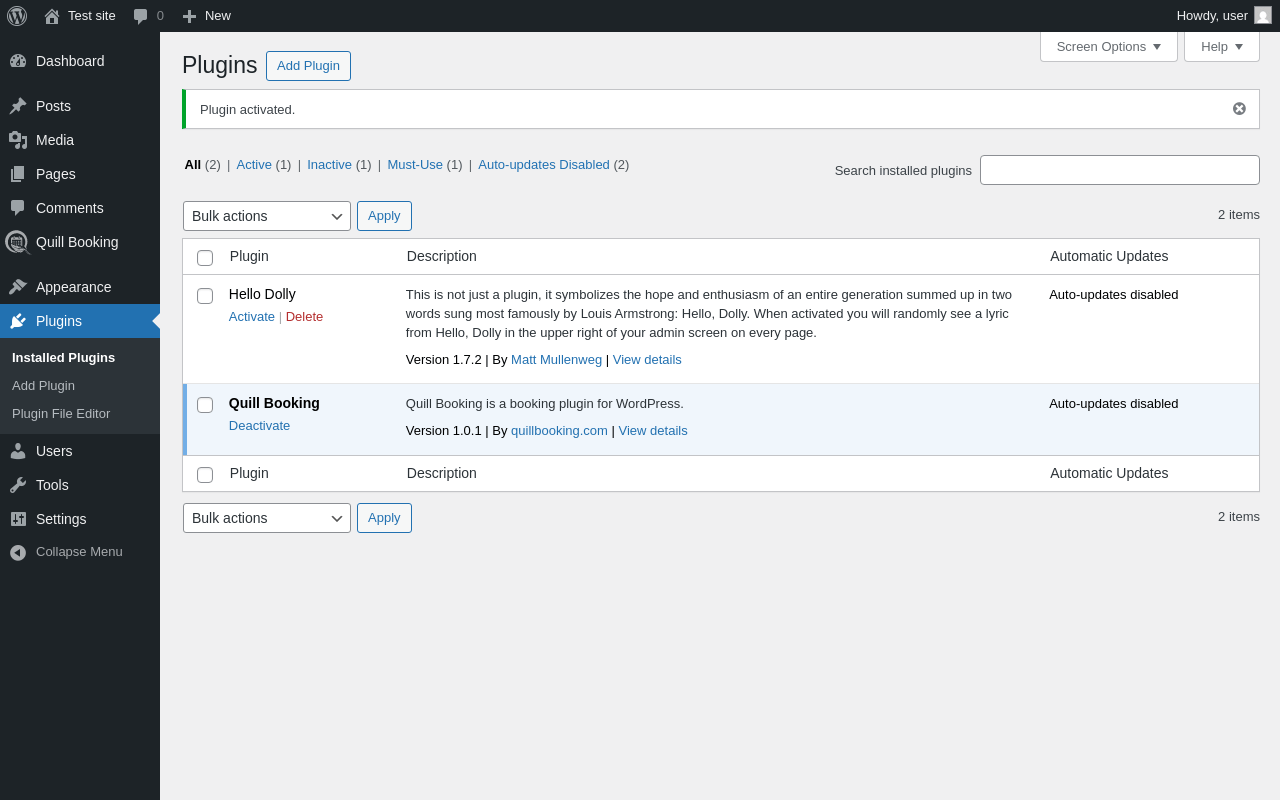Click the top Apply button
1280x800 pixels.
pyautogui.click(x=384, y=216)
